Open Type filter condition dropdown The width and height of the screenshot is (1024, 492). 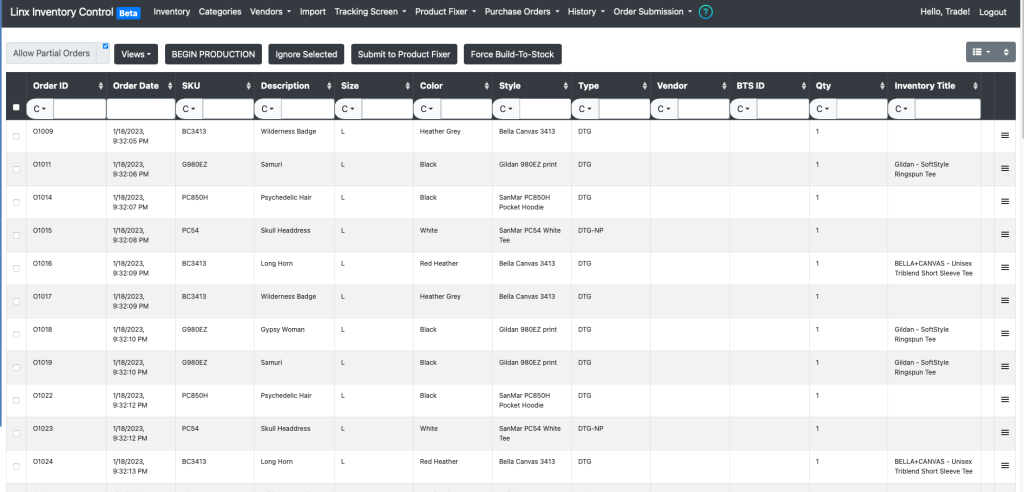[586, 108]
